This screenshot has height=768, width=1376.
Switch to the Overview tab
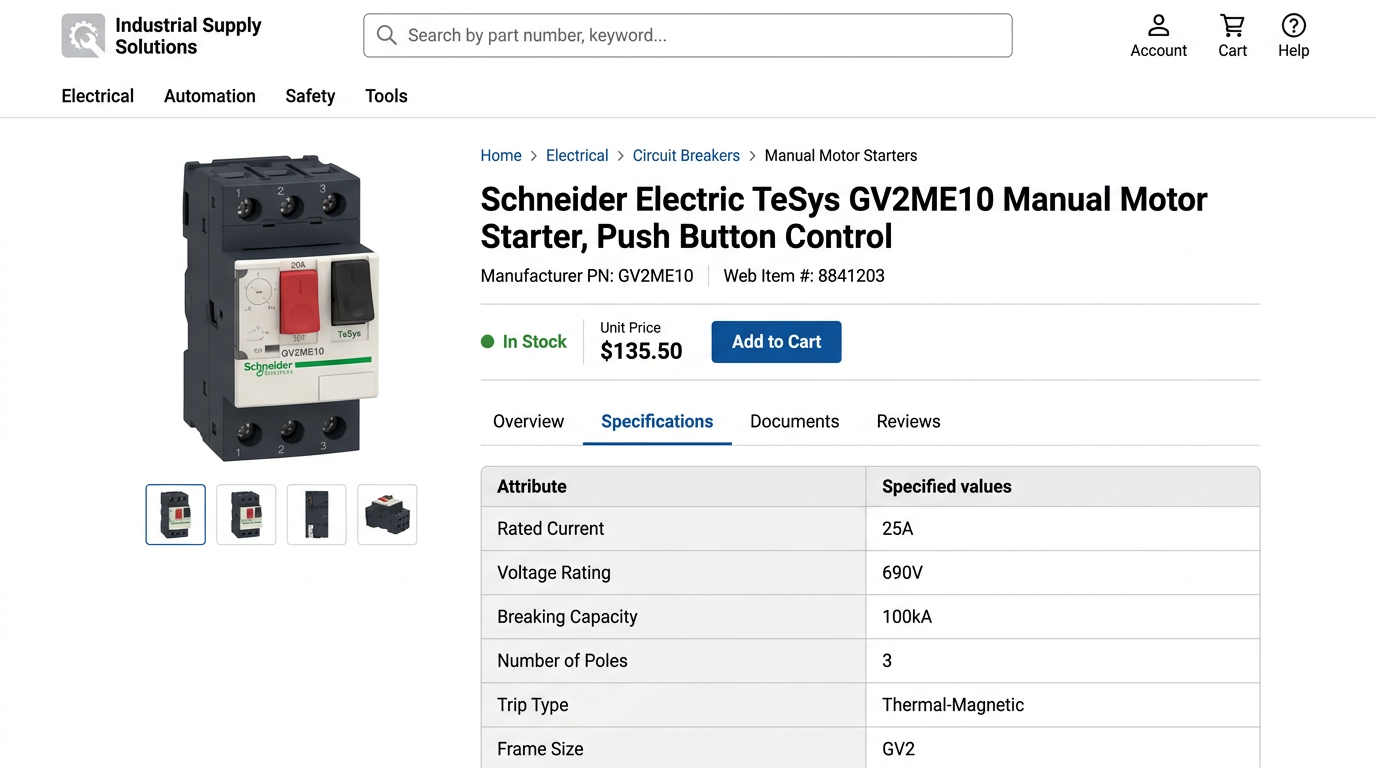pyautogui.click(x=528, y=422)
